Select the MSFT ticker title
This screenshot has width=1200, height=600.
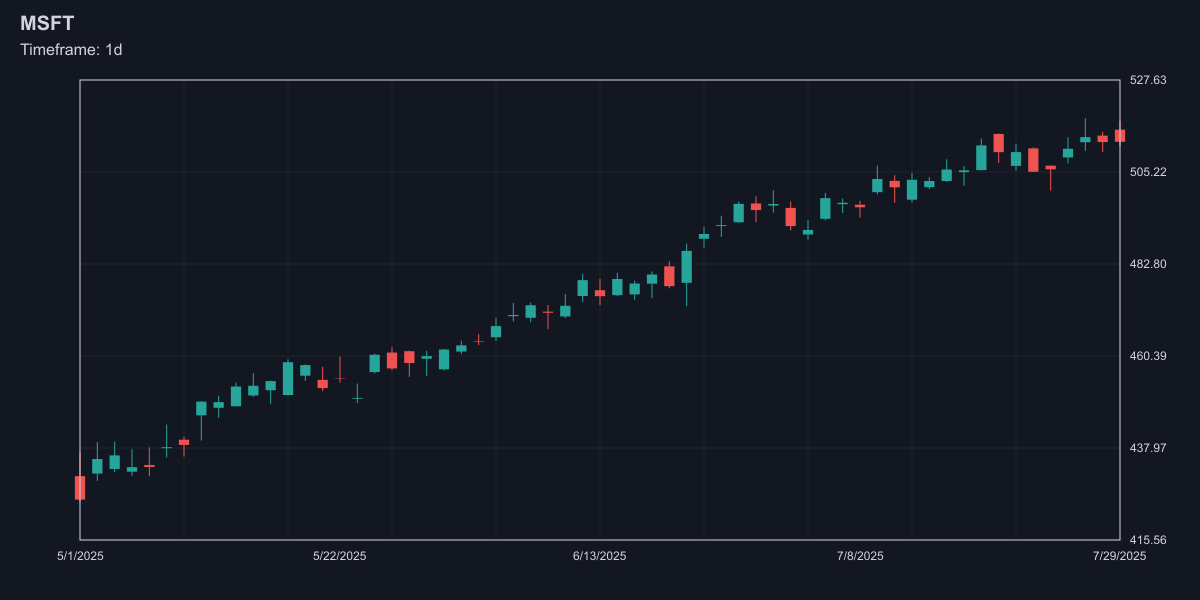click(47, 24)
